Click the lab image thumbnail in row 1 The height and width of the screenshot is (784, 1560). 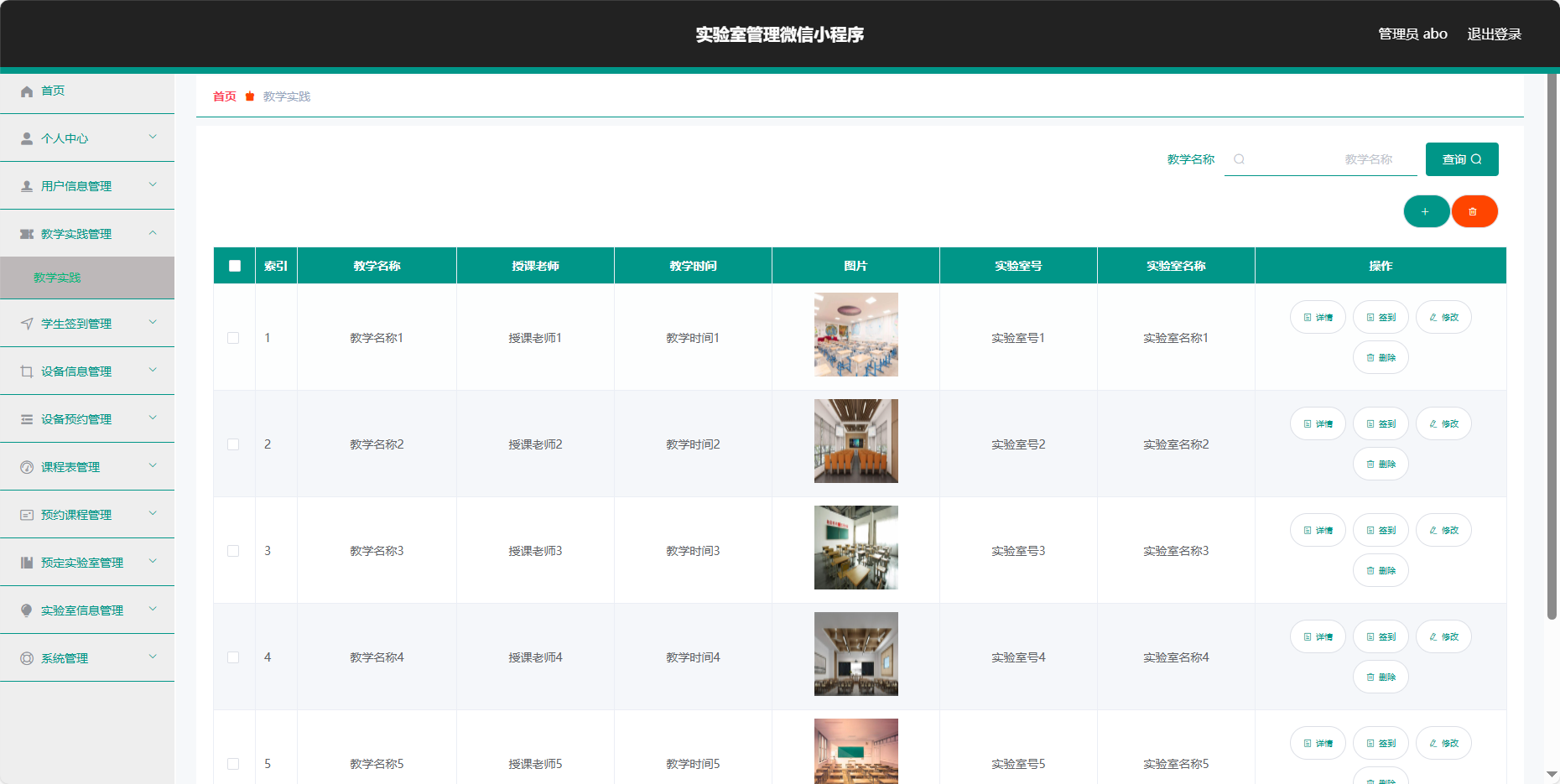pos(855,335)
